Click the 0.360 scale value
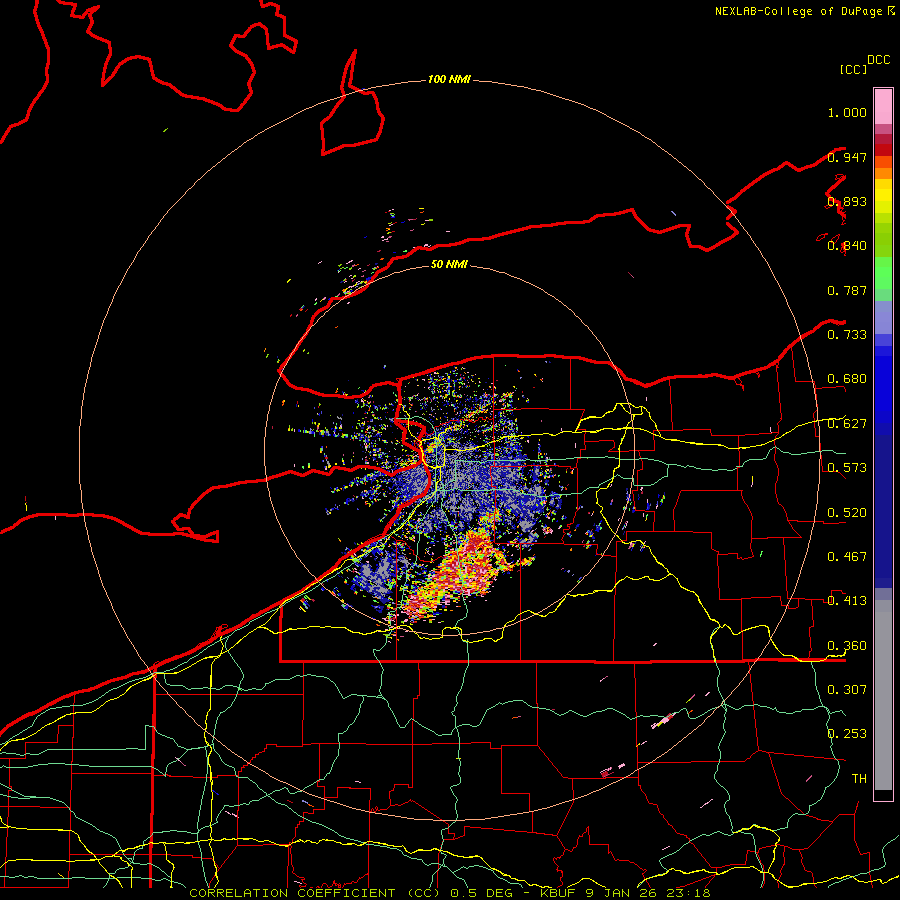The image size is (900, 900). 847,646
